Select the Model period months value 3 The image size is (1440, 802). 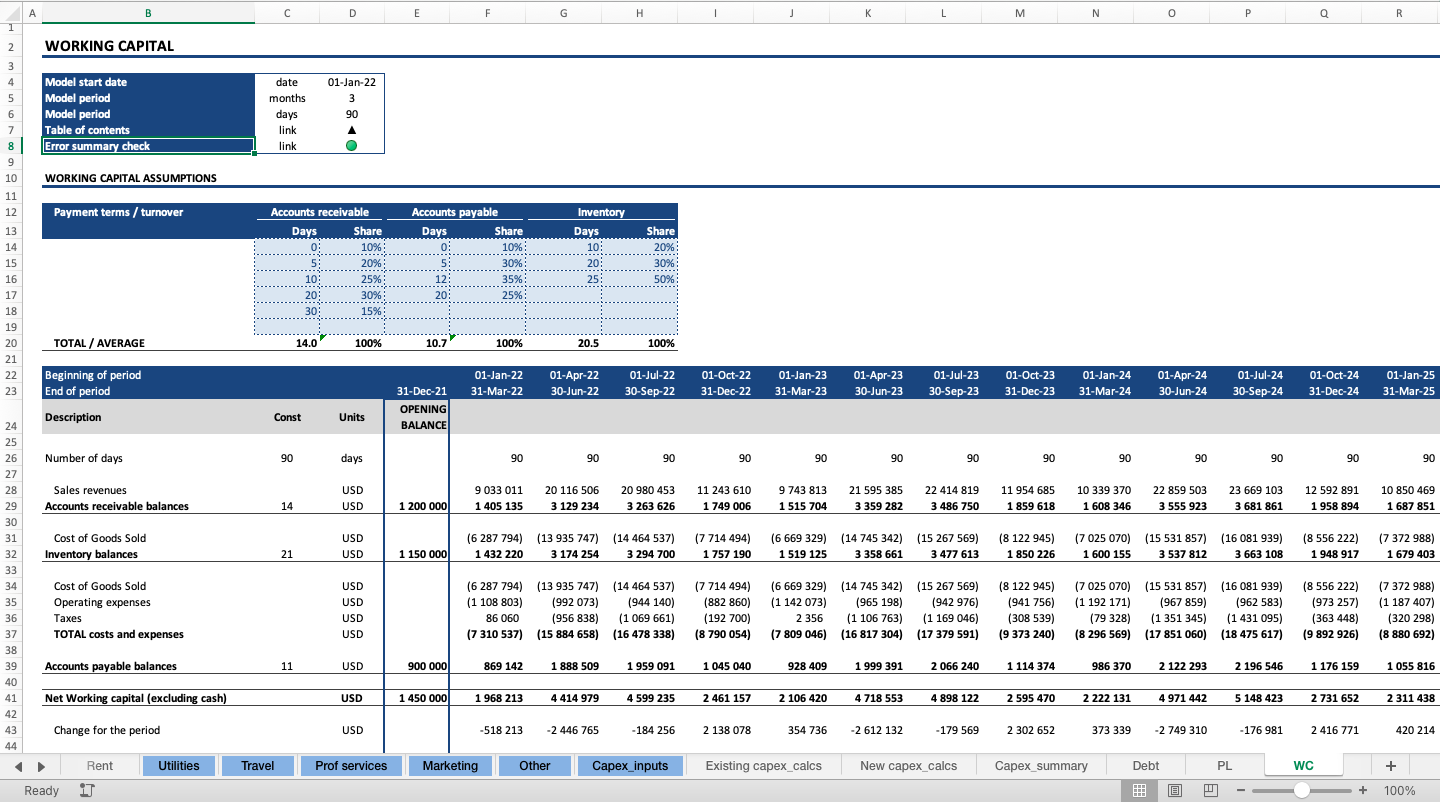click(x=352, y=98)
